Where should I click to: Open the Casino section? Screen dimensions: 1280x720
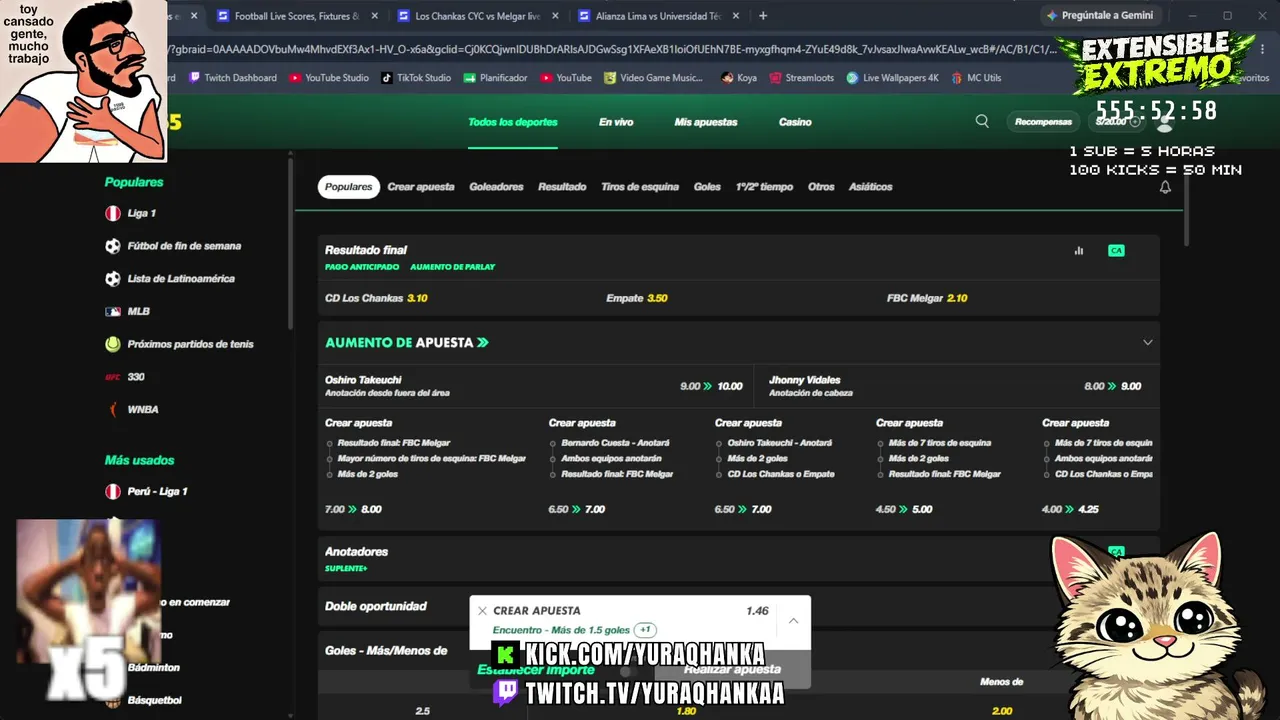(795, 122)
